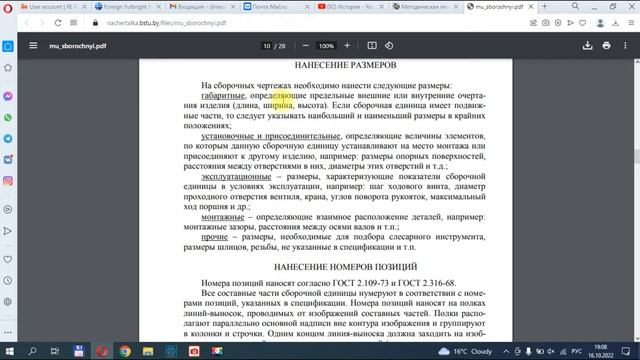Image resolution: width=640 pixels, height=360 pixels.
Task: Click the PDF vertical scrollbar thumb
Action: [x=637, y=157]
